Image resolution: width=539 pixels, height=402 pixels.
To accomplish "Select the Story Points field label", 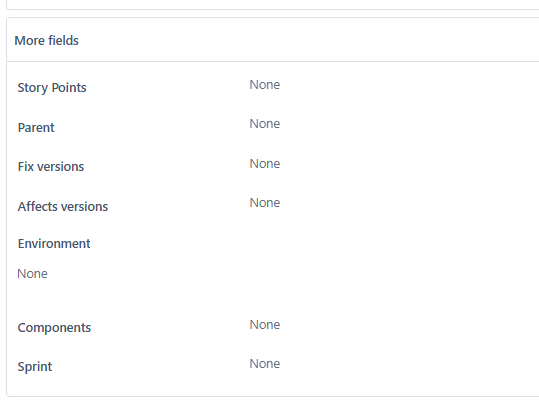I will click(x=52, y=88).
